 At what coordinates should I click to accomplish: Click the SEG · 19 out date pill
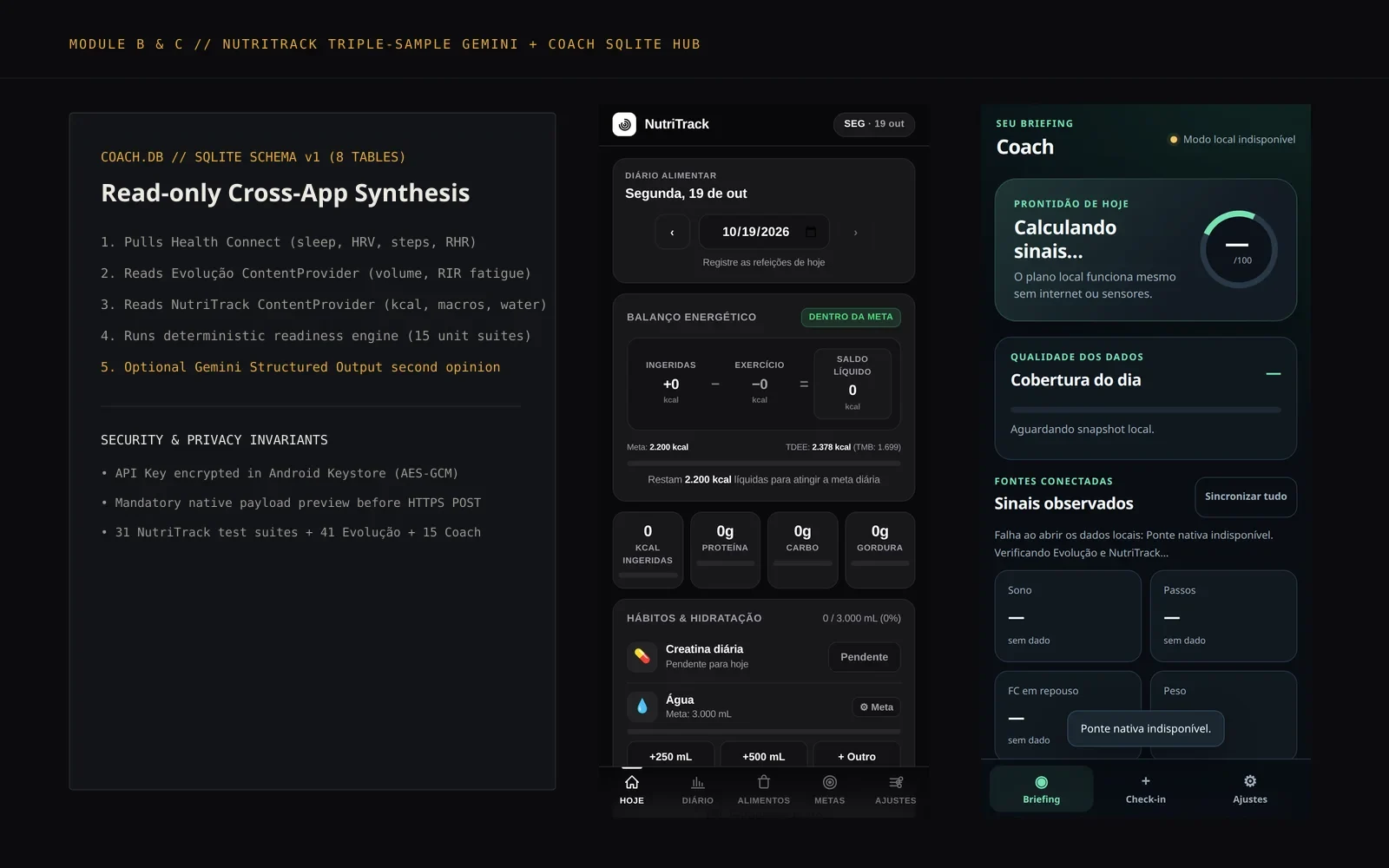click(x=874, y=124)
